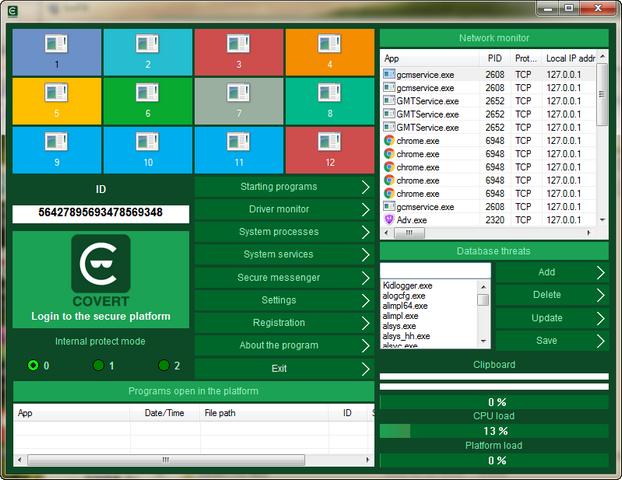Select alimpl64.exe in threats list

click(x=405, y=306)
